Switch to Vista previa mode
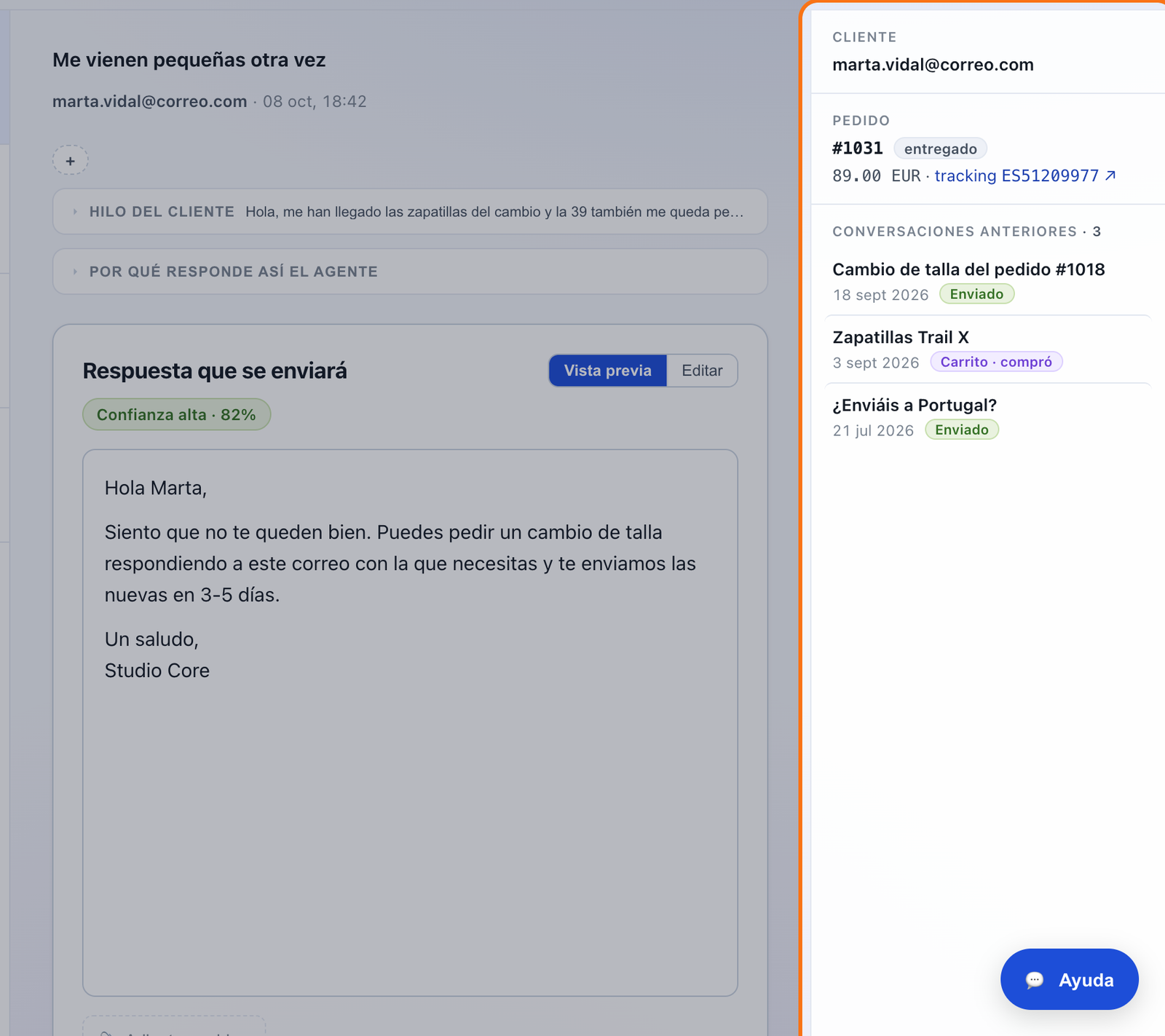Screen dimensions: 1165x1036 [607, 371]
